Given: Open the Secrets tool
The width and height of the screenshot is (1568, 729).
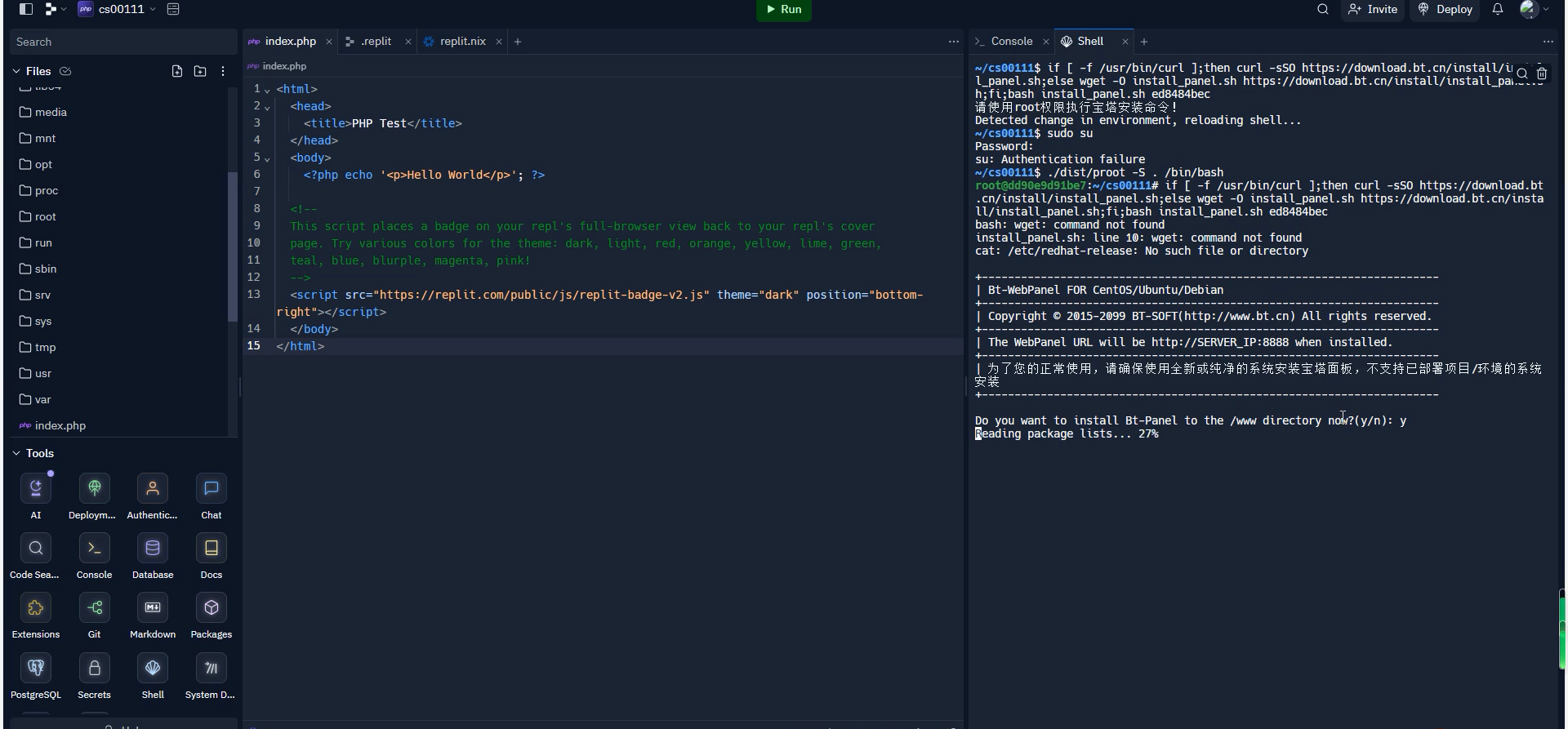Looking at the screenshot, I should (x=94, y=669).
